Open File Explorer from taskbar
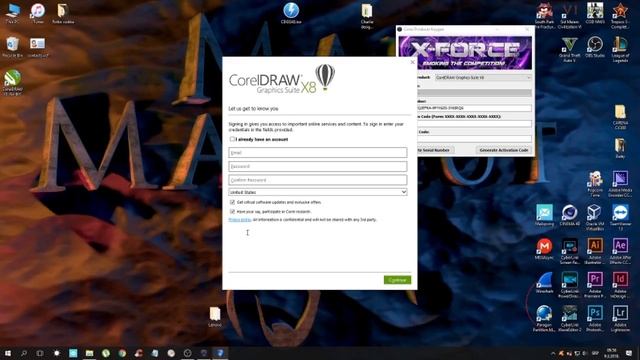This screenshot has height=360, width=640. point(89,353)
